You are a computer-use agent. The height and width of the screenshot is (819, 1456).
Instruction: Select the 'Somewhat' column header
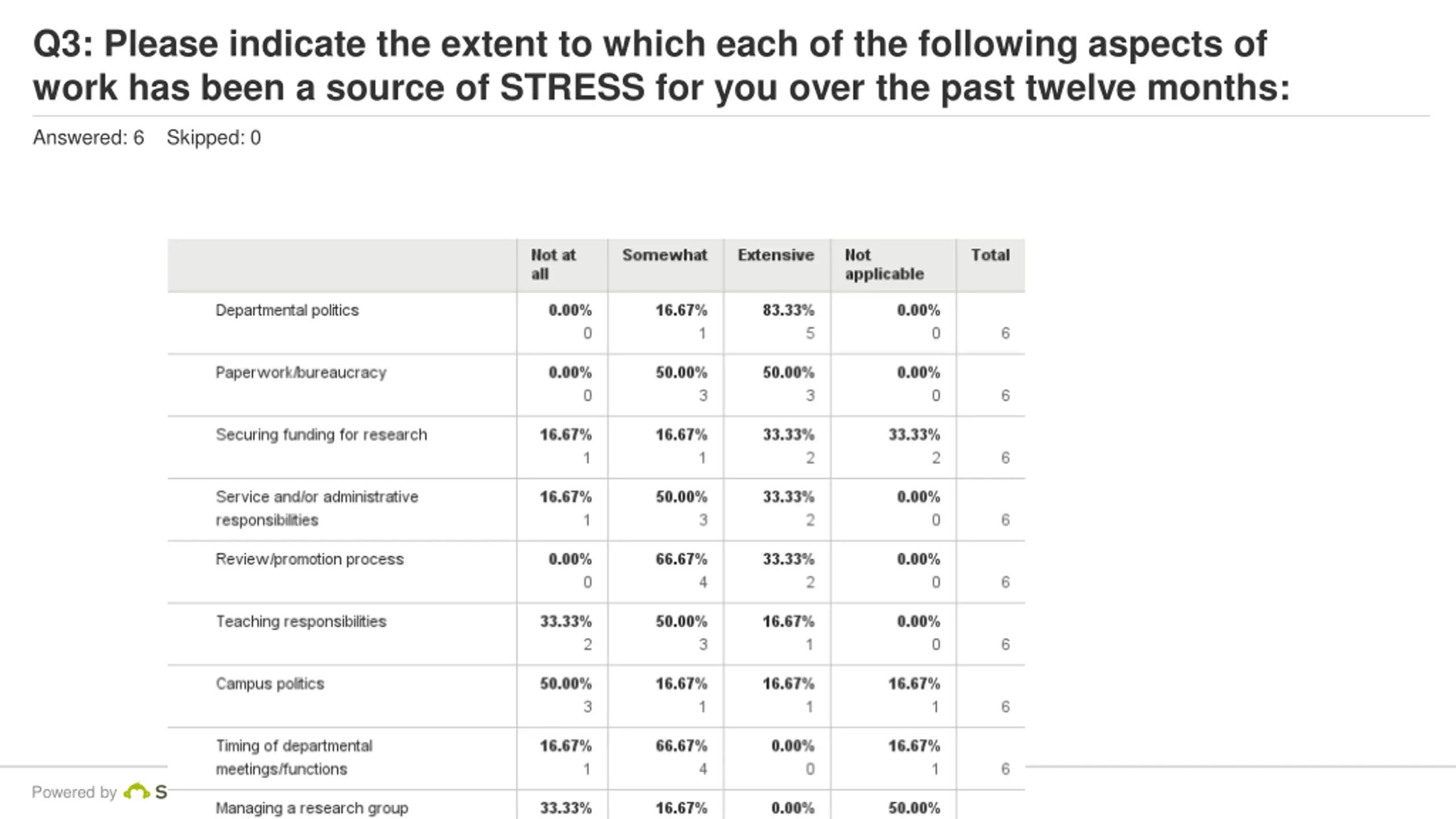pyautogui.click(x=664, y=255)
